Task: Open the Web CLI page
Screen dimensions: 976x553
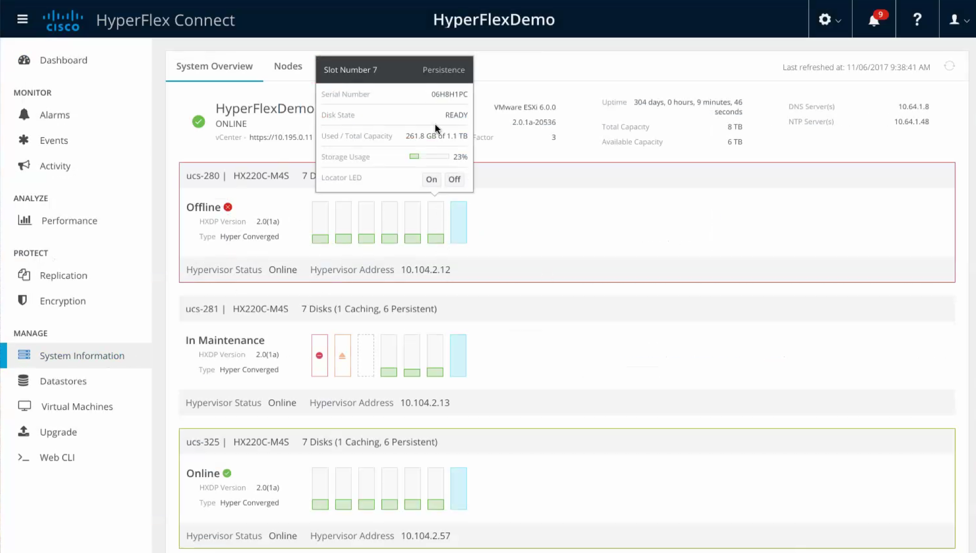Action: click(57, 457)
